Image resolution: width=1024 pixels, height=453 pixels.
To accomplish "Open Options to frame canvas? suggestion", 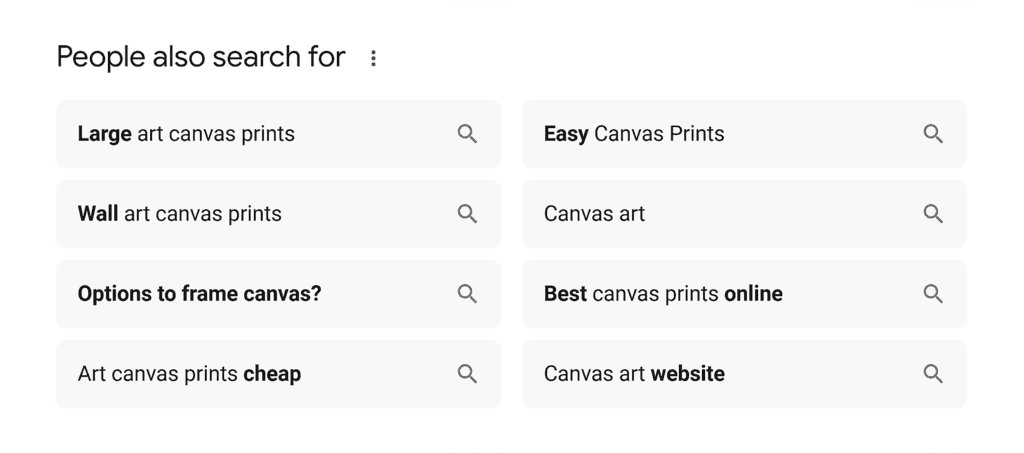I will click(199, 294).
